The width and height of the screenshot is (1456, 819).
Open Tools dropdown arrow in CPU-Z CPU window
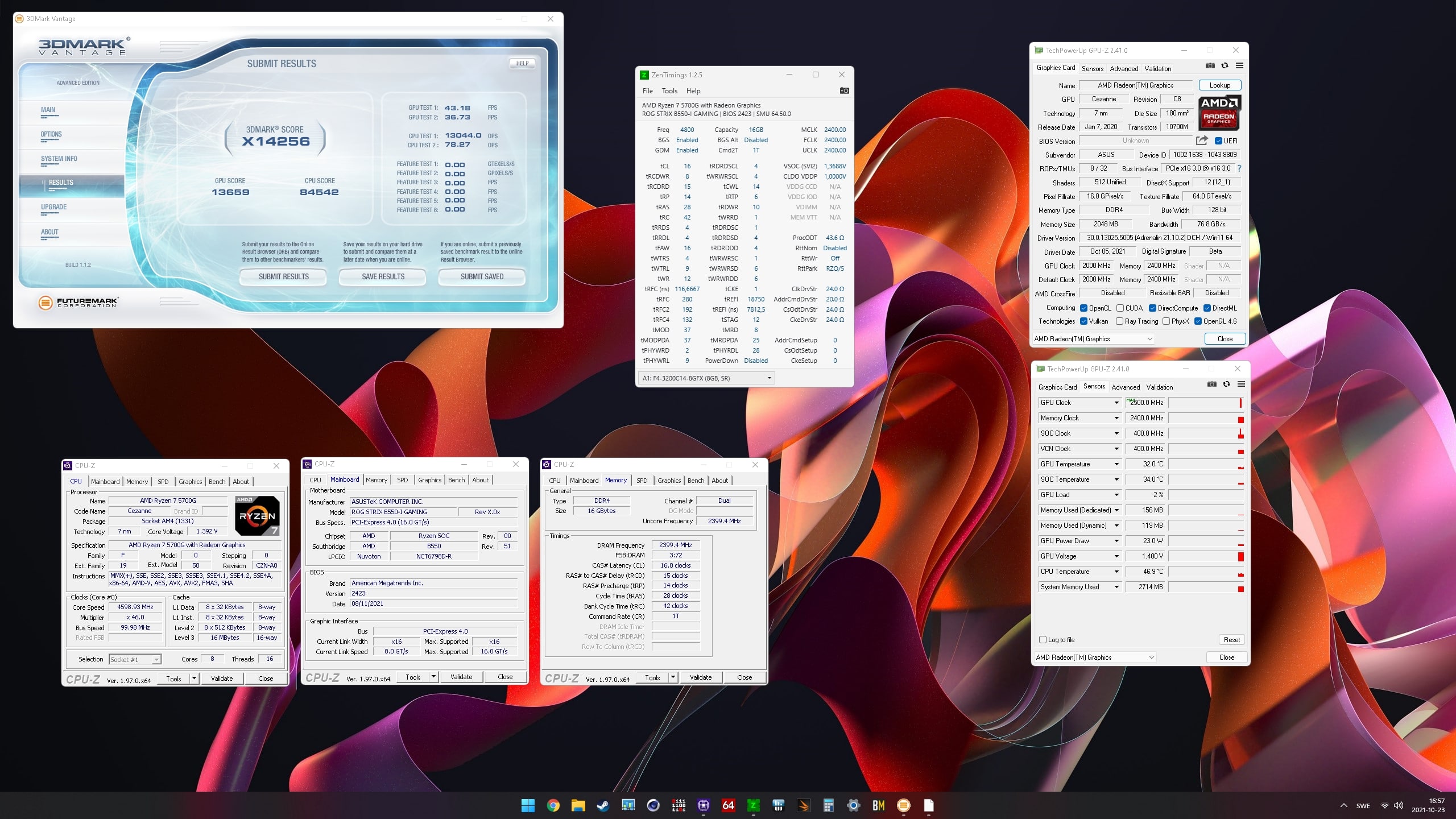194,679
